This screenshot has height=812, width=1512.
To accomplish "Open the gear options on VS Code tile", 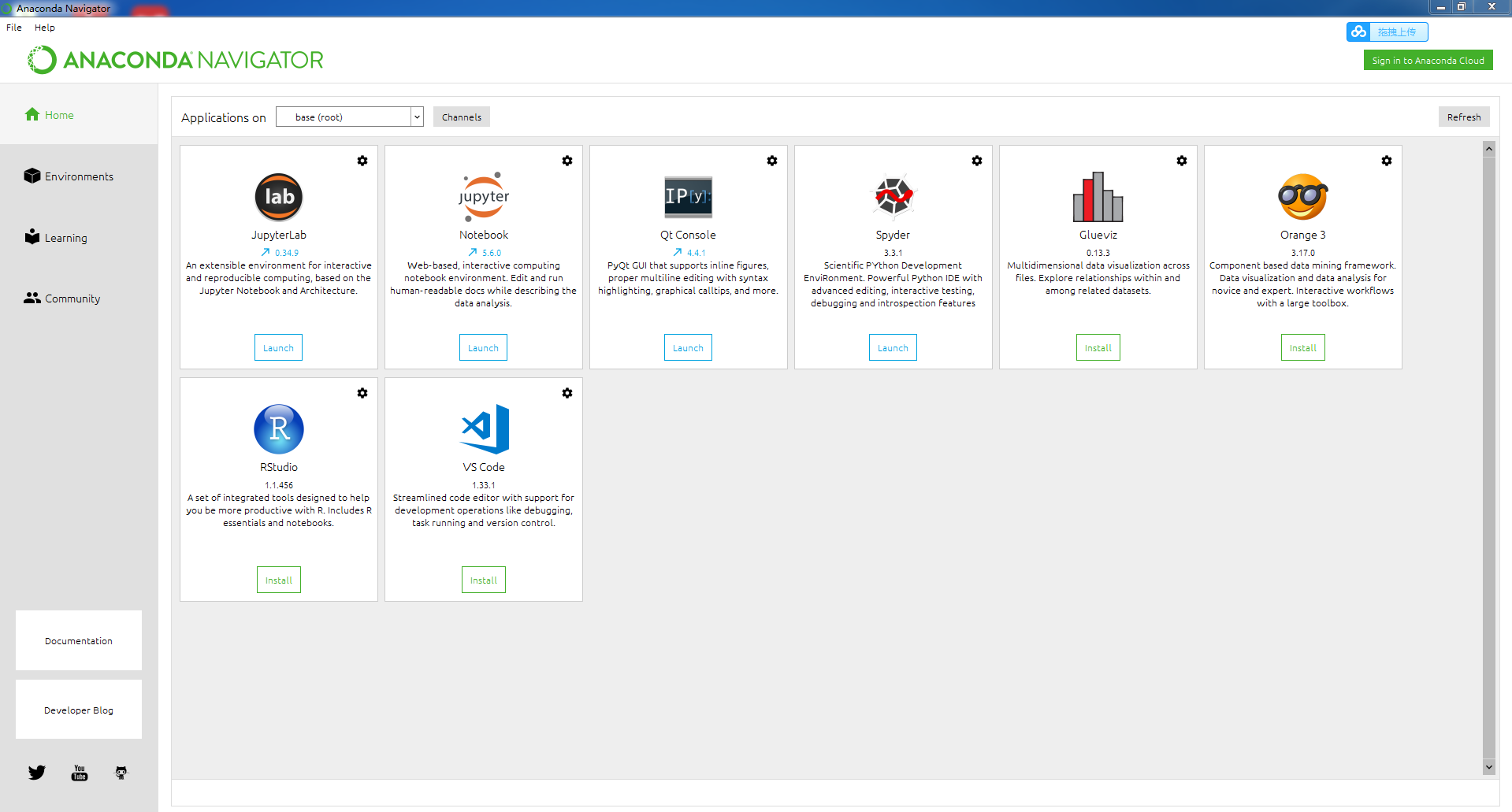I will [x=567, y=393].
